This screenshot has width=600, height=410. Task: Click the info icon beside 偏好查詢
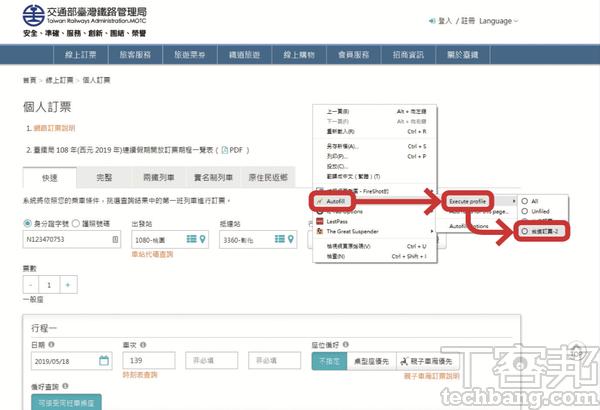(65, 386)
